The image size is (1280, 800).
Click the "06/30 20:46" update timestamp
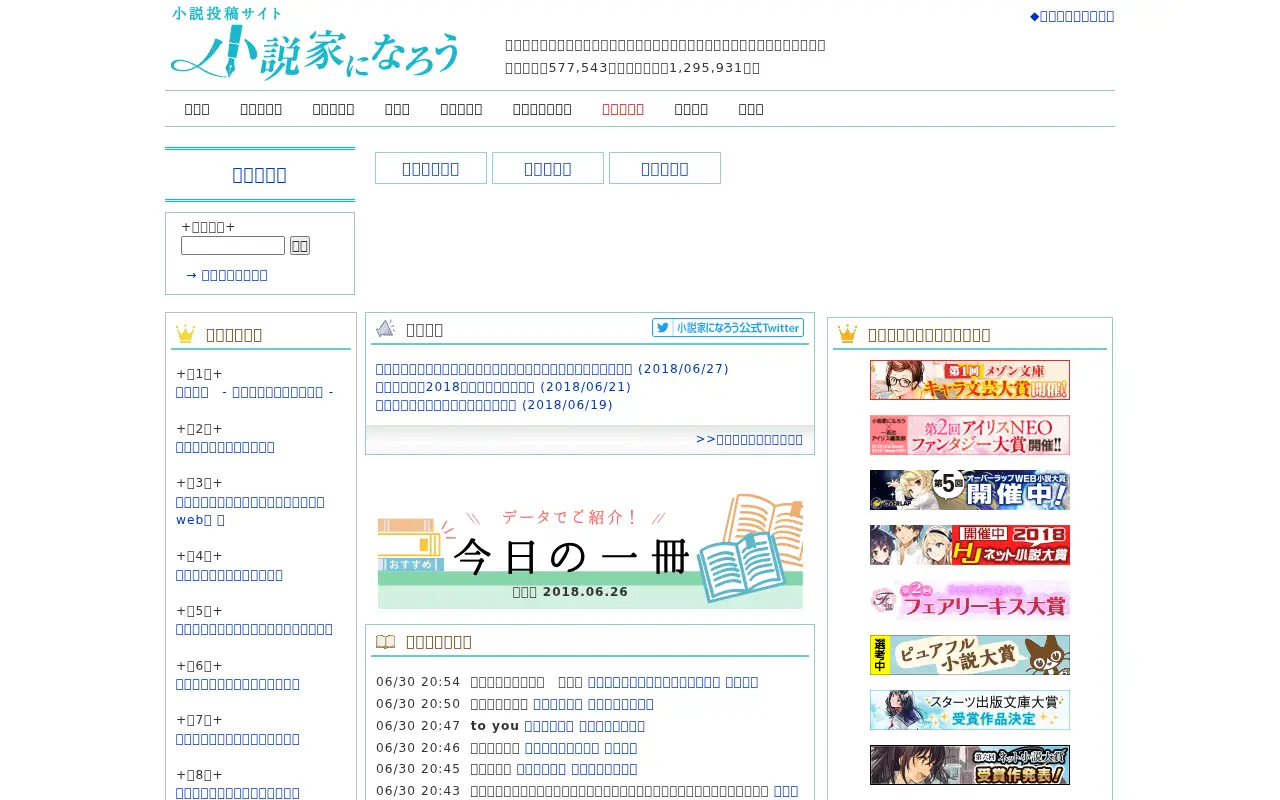pos(418,748)
